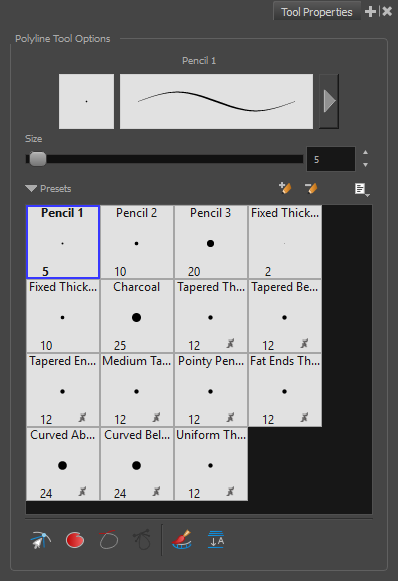Select the Curved Bel... preset

(x=137, y=464)
